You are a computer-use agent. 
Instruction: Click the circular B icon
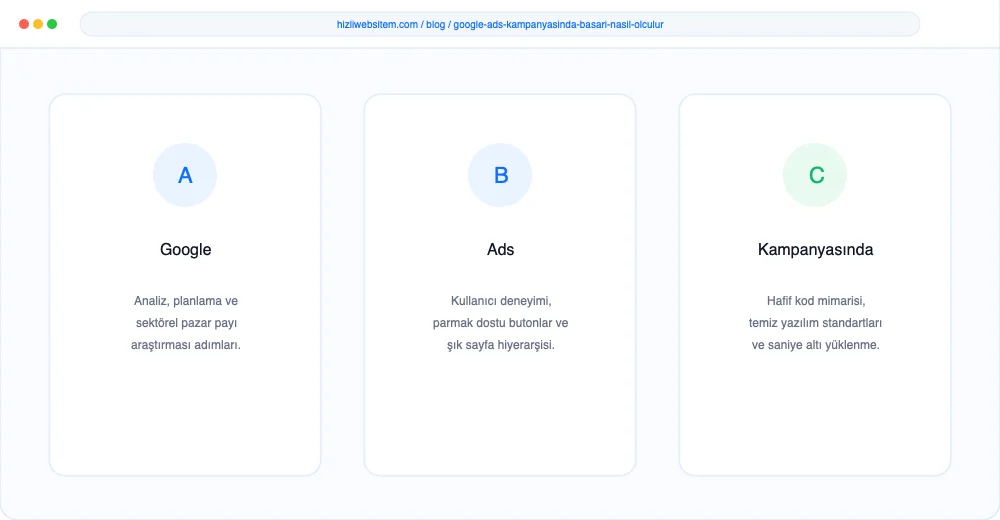pyautogui.click(x=500, y=175)
